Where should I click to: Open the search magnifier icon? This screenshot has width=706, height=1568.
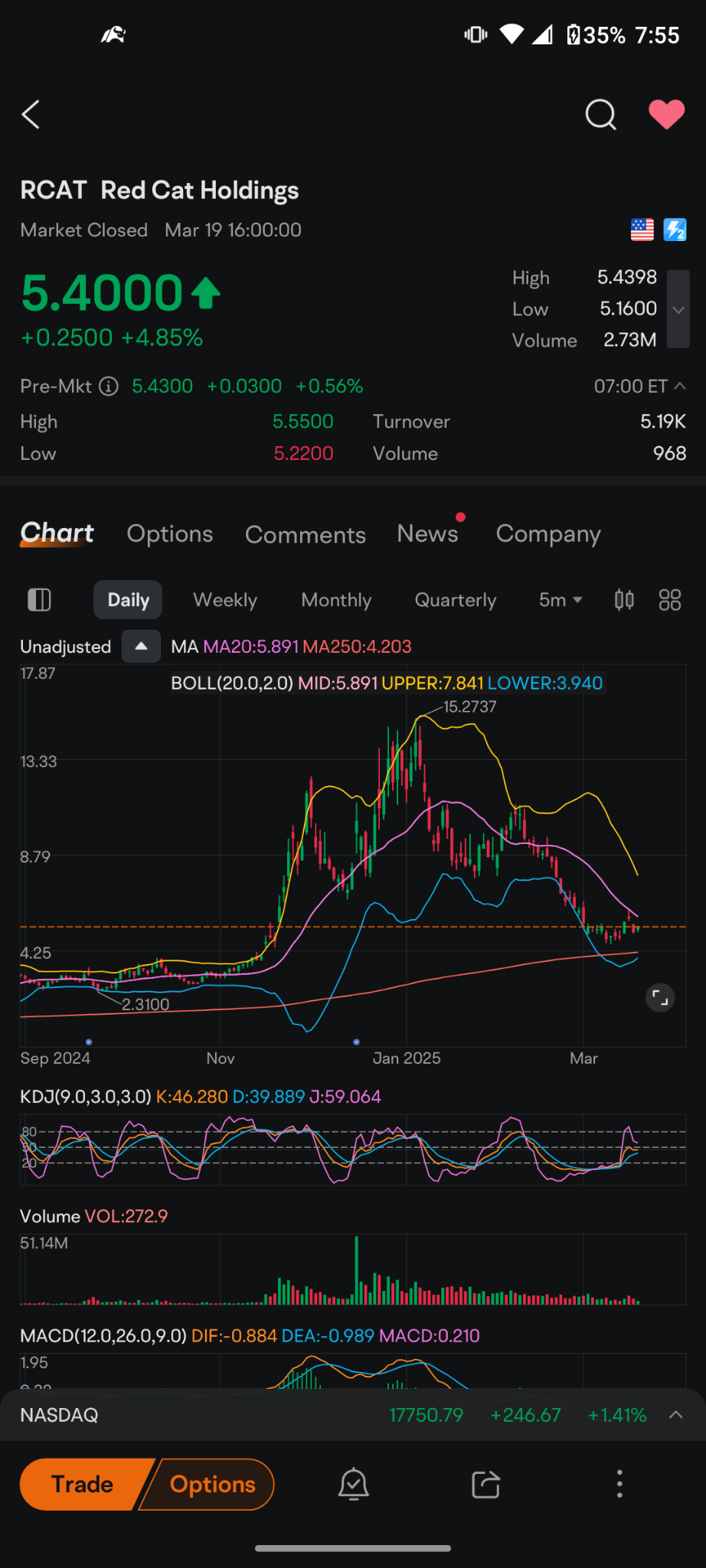click(x=600, y=115)
